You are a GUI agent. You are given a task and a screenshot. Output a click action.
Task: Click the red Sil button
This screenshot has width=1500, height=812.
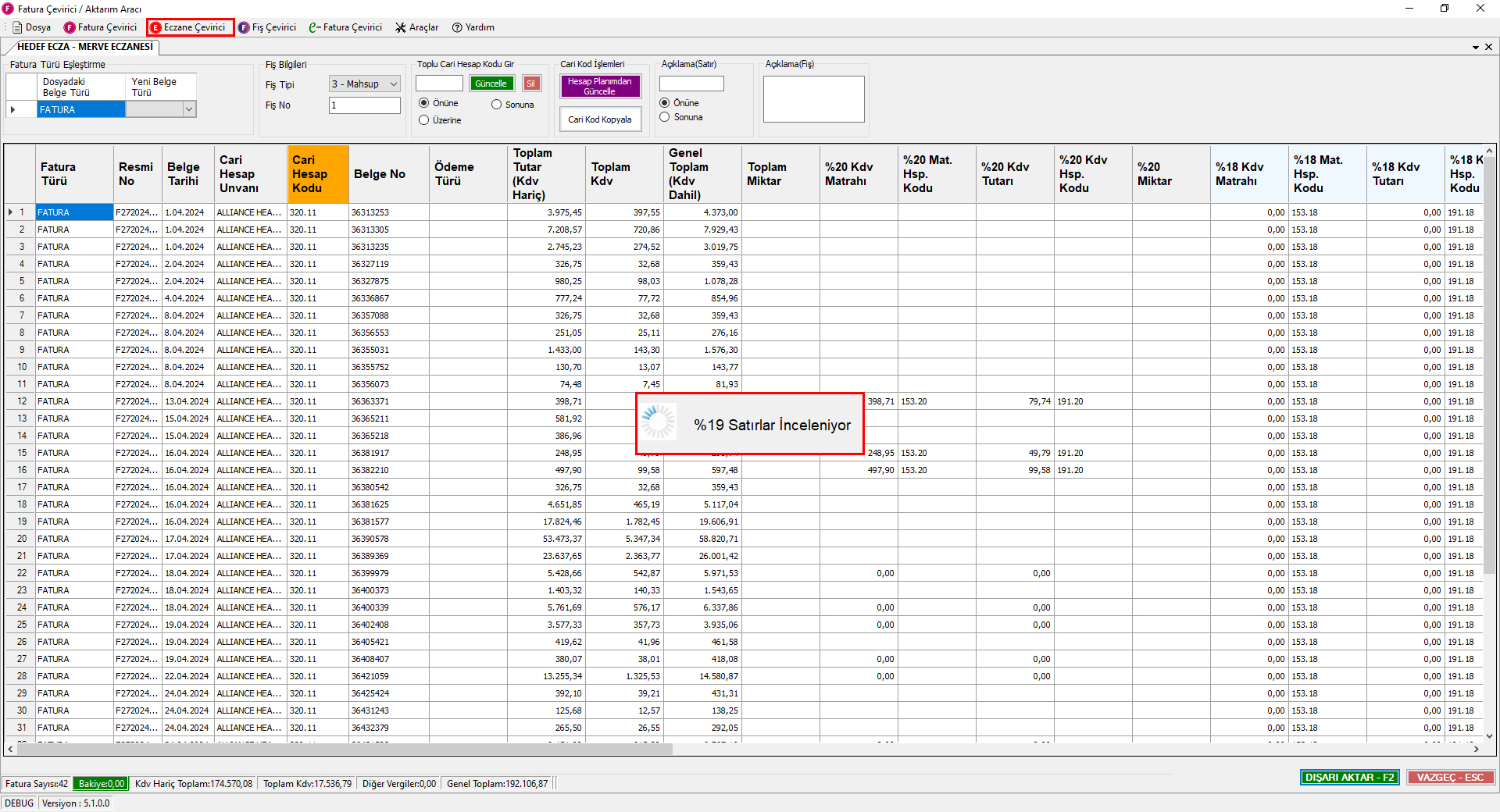point(531,84)
